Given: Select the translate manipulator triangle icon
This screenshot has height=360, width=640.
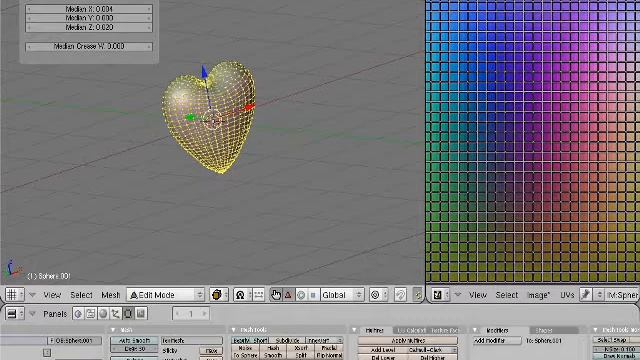Looking at the screenshot, I should (x=288, y=295).
